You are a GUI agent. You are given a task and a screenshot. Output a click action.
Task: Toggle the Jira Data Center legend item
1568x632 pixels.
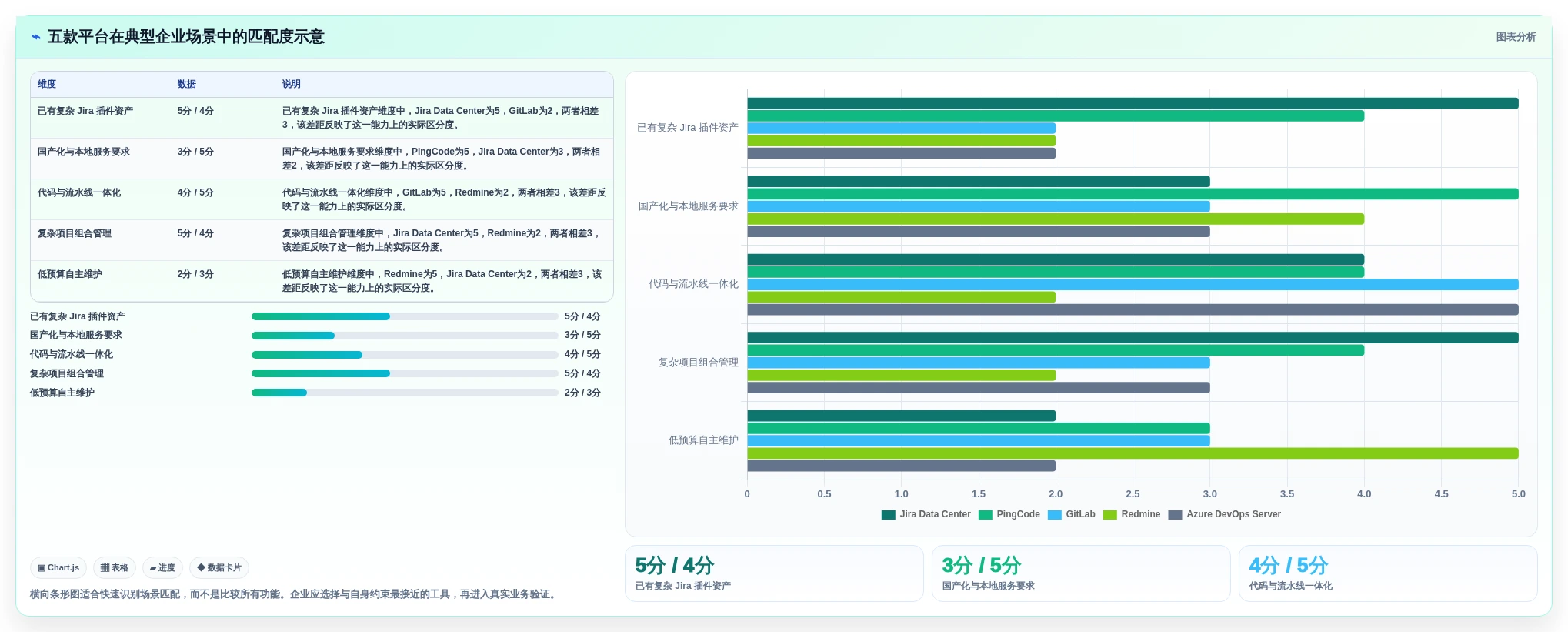(x=926, y=514)
